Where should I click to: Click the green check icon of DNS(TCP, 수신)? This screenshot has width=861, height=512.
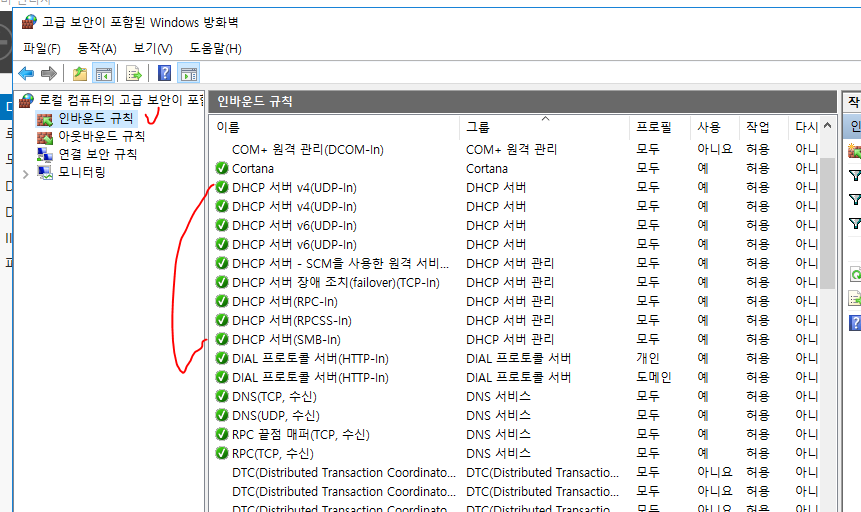[222, 397]
